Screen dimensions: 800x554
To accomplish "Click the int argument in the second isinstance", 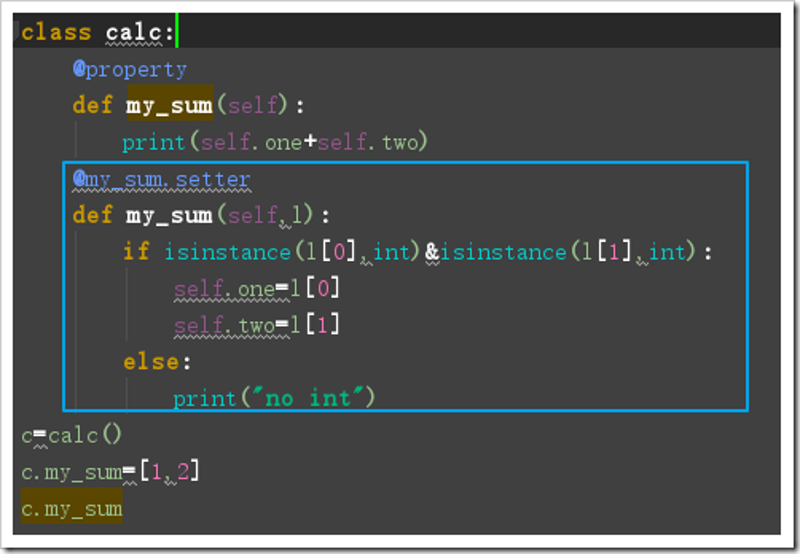I will pyautogui.click(x=666, y=252).
